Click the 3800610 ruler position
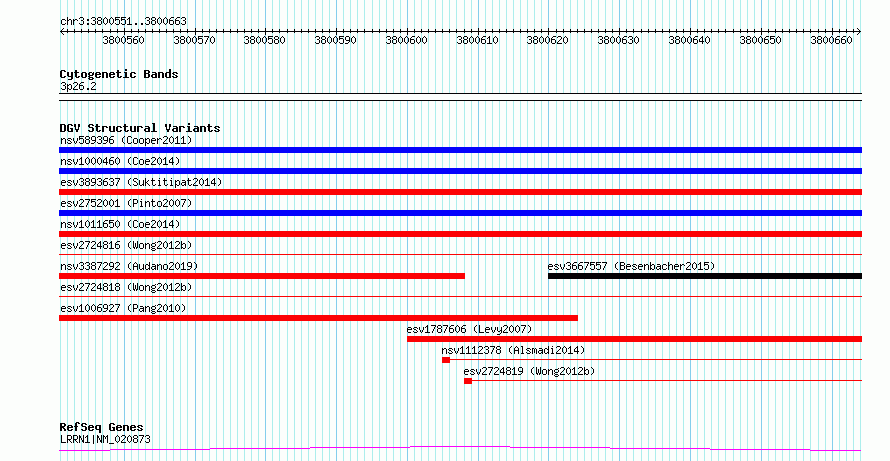Screen dimensions: 890x461 (477, 40)
